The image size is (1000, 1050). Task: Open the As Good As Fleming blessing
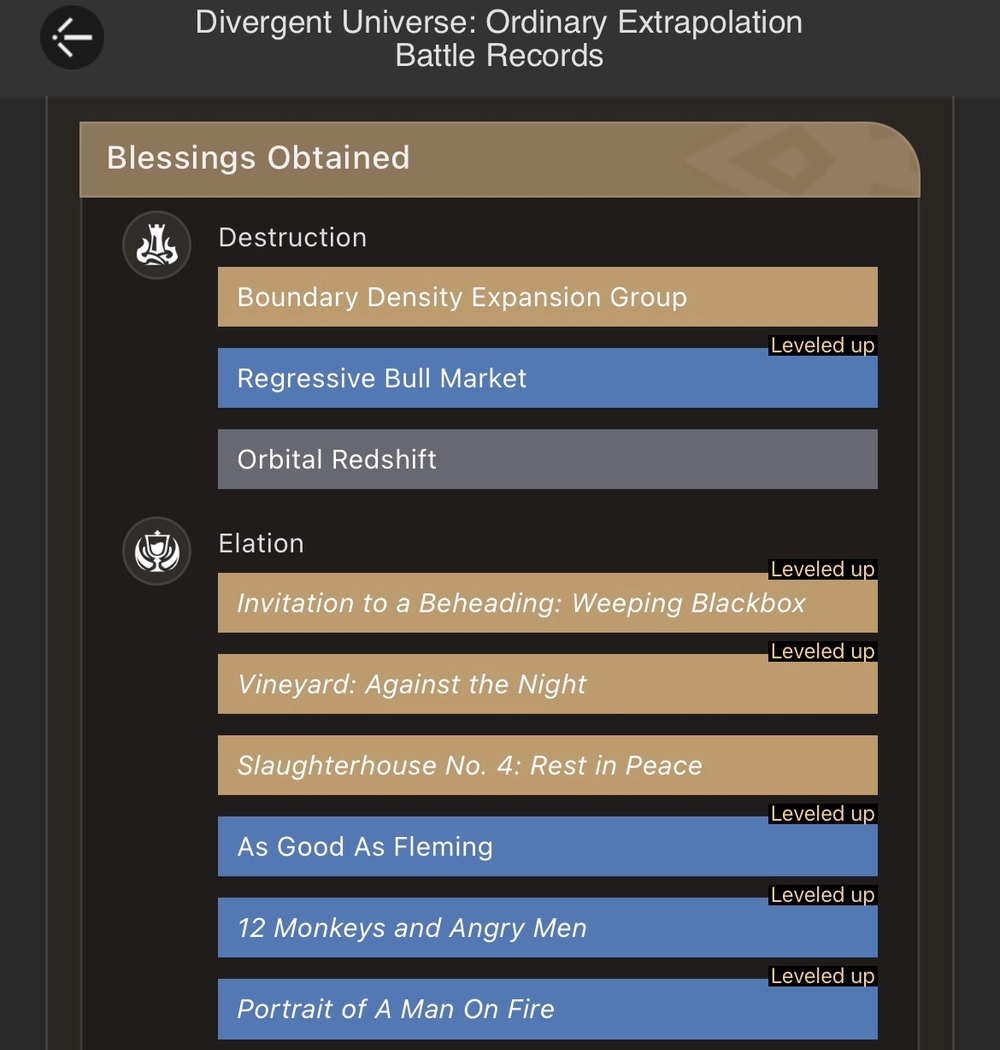[547, 848]
